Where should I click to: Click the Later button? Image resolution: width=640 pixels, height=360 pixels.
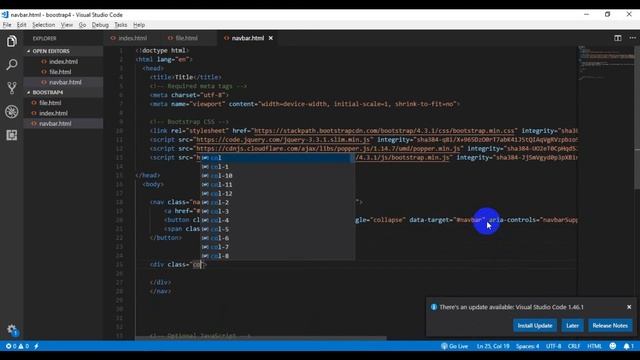[572, 326]
